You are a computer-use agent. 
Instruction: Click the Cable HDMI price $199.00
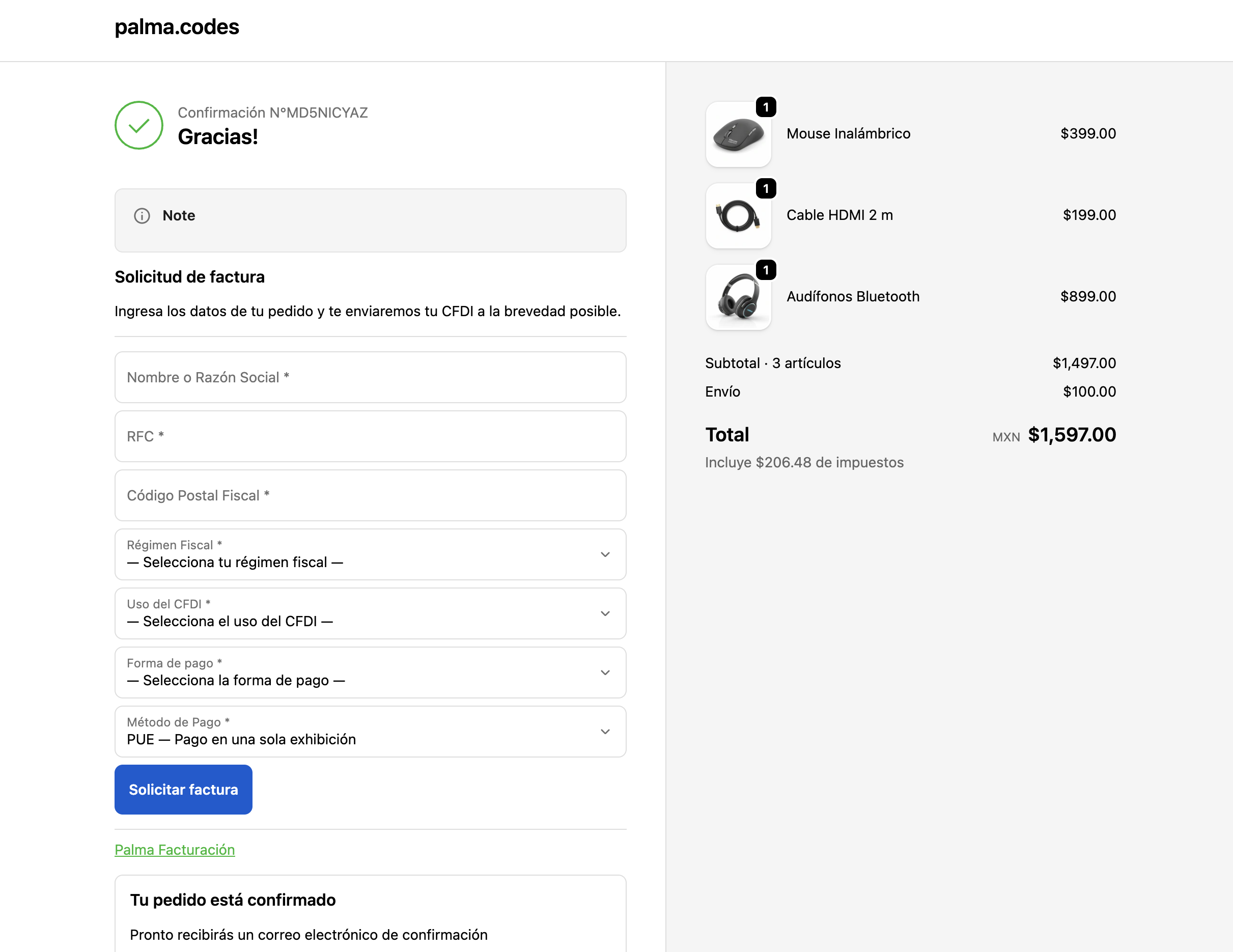coord(1089,214)
